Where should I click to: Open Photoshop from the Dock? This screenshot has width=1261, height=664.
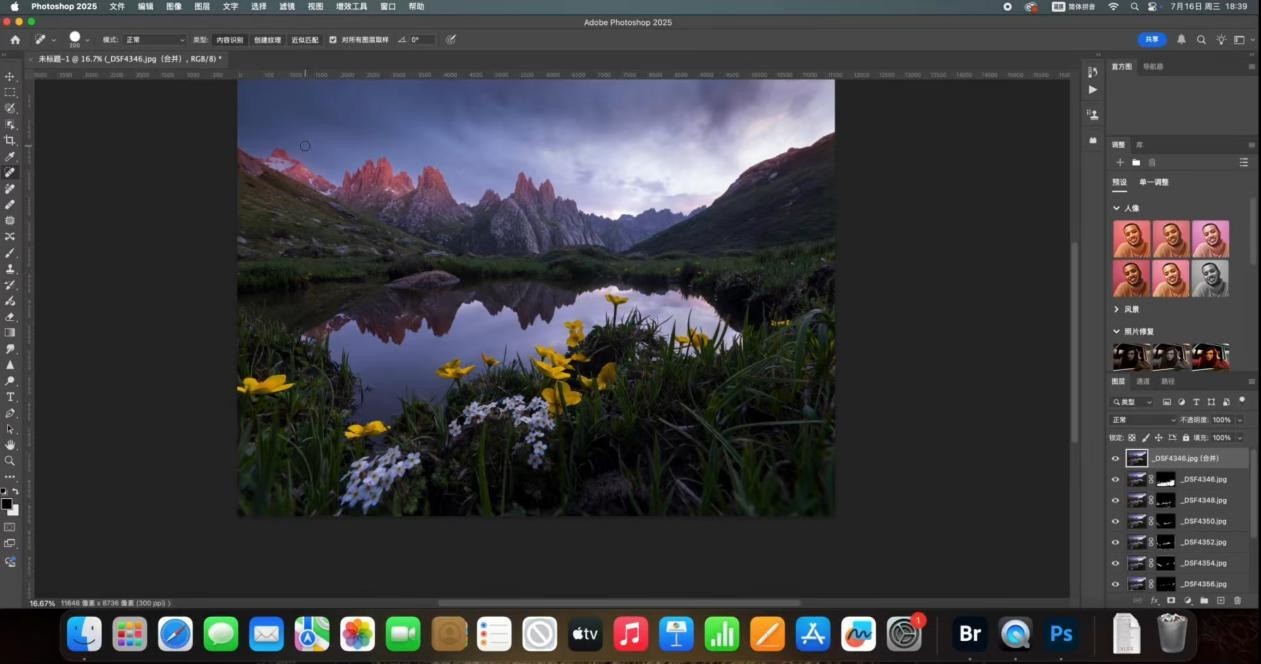click(x=1061, y=634)
